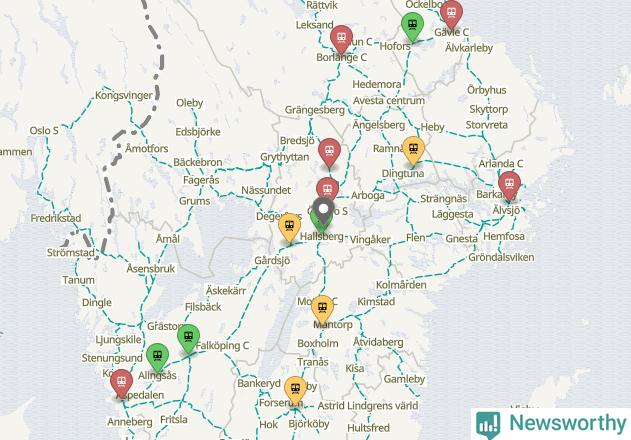The height and width of the screenshot is (440, 631).
Task: Select the yellow train marker above Mantorp
Action: pos(322,309)
